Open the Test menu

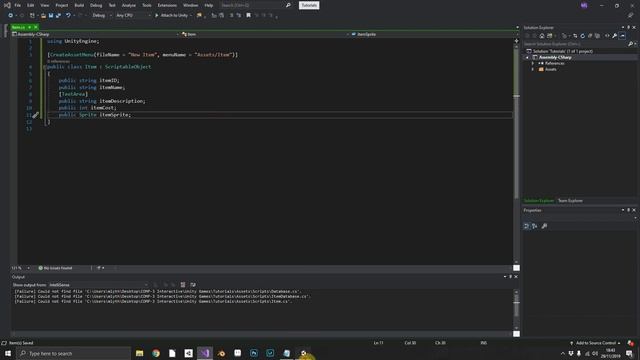pyautogui.click(x=112, y=5)
